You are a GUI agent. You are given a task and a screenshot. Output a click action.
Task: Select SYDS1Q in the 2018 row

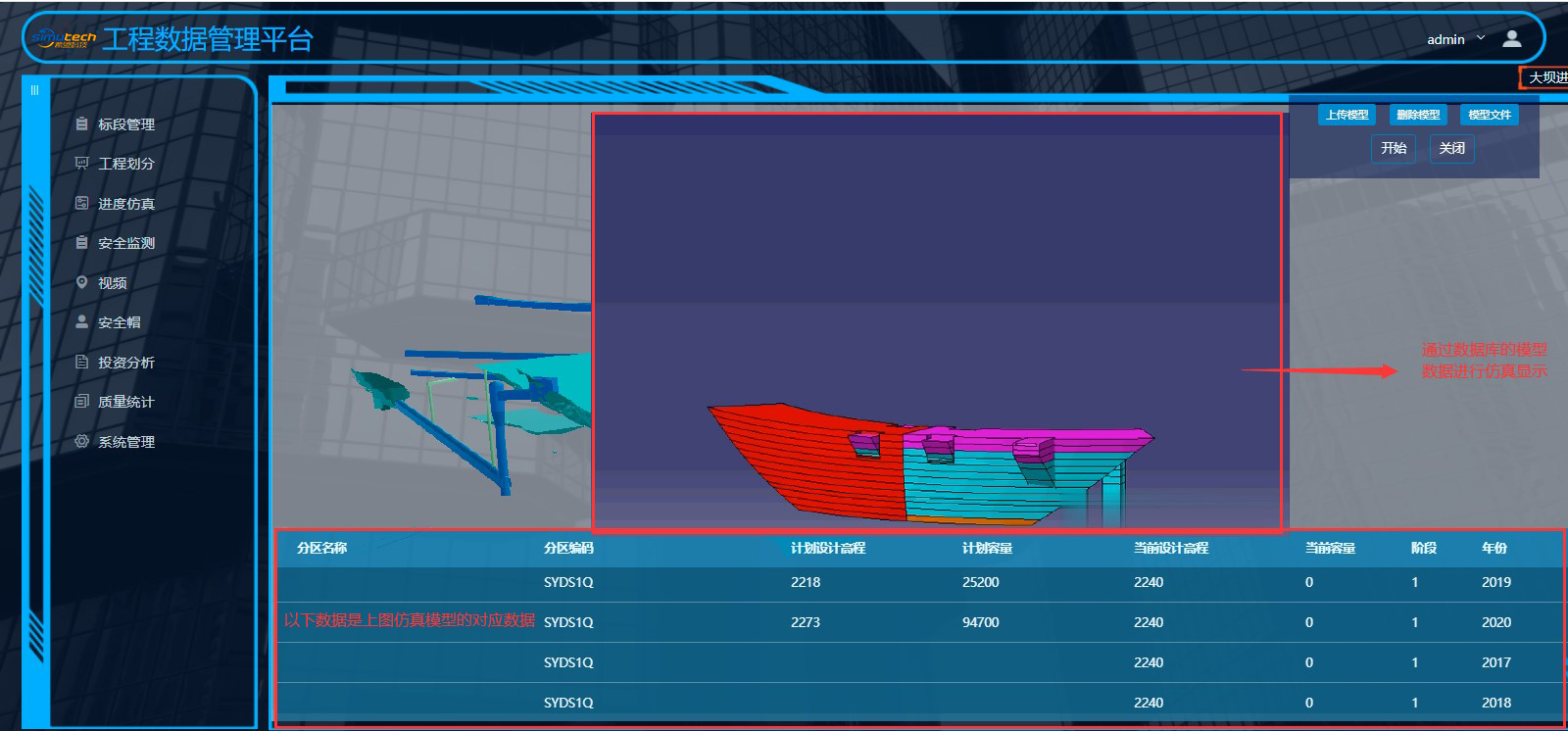pos(568,703)
